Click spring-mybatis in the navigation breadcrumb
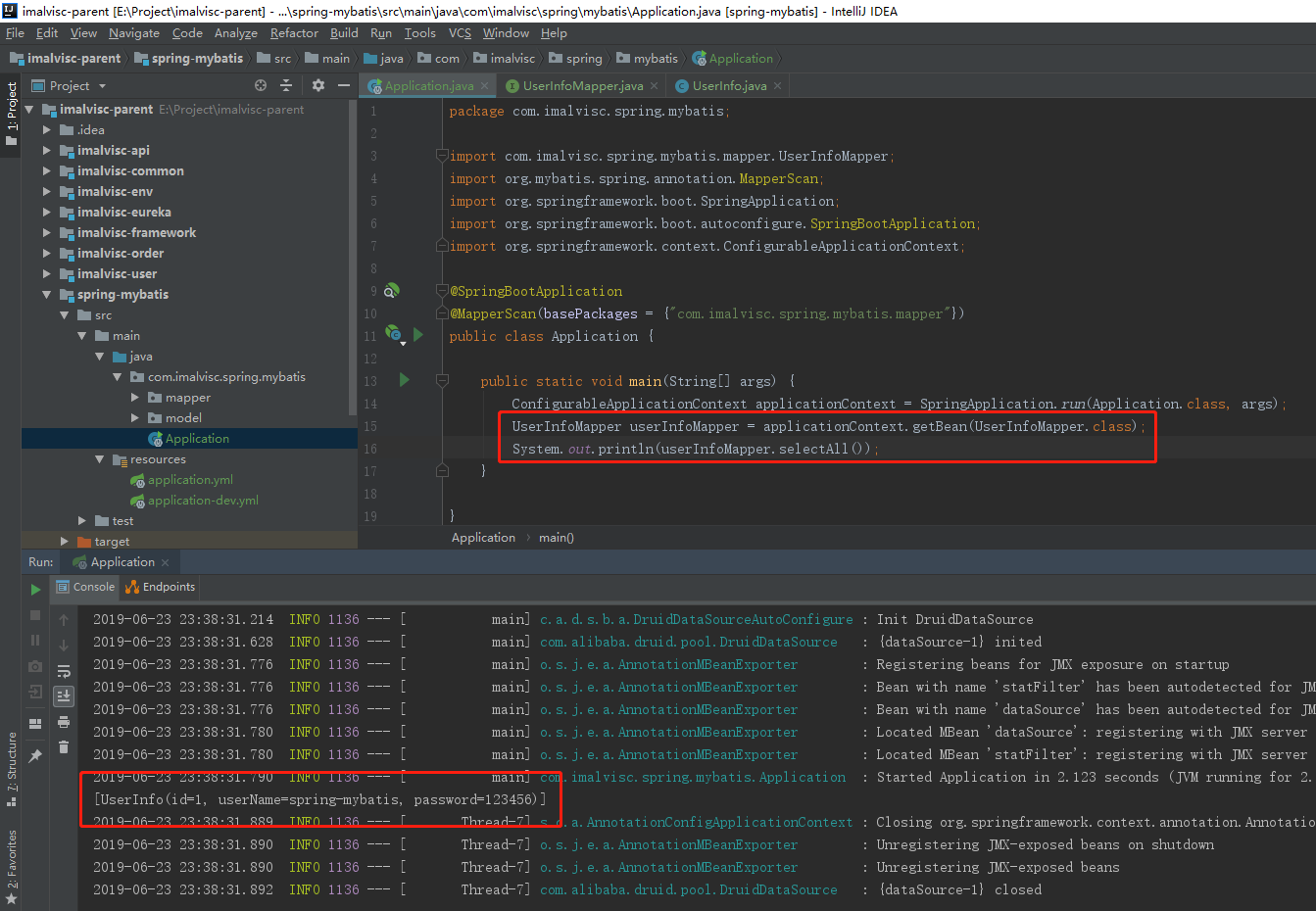This screenshot has height=911, width=1316. click(x=188, y=59)
